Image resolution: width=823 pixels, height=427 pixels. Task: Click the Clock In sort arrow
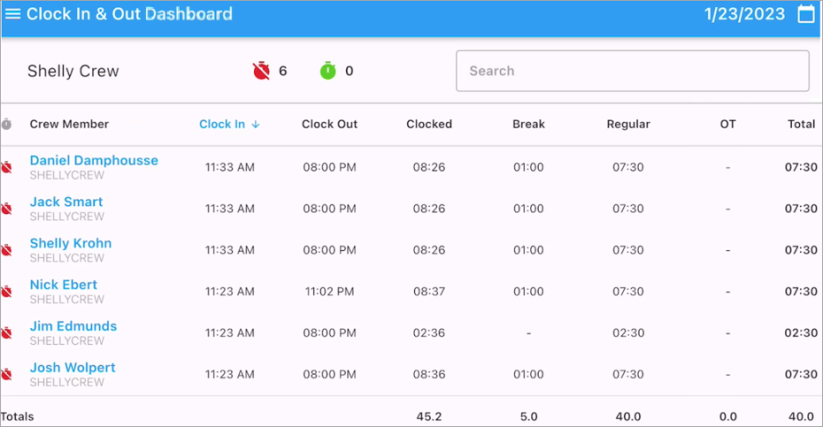[256, 124]
